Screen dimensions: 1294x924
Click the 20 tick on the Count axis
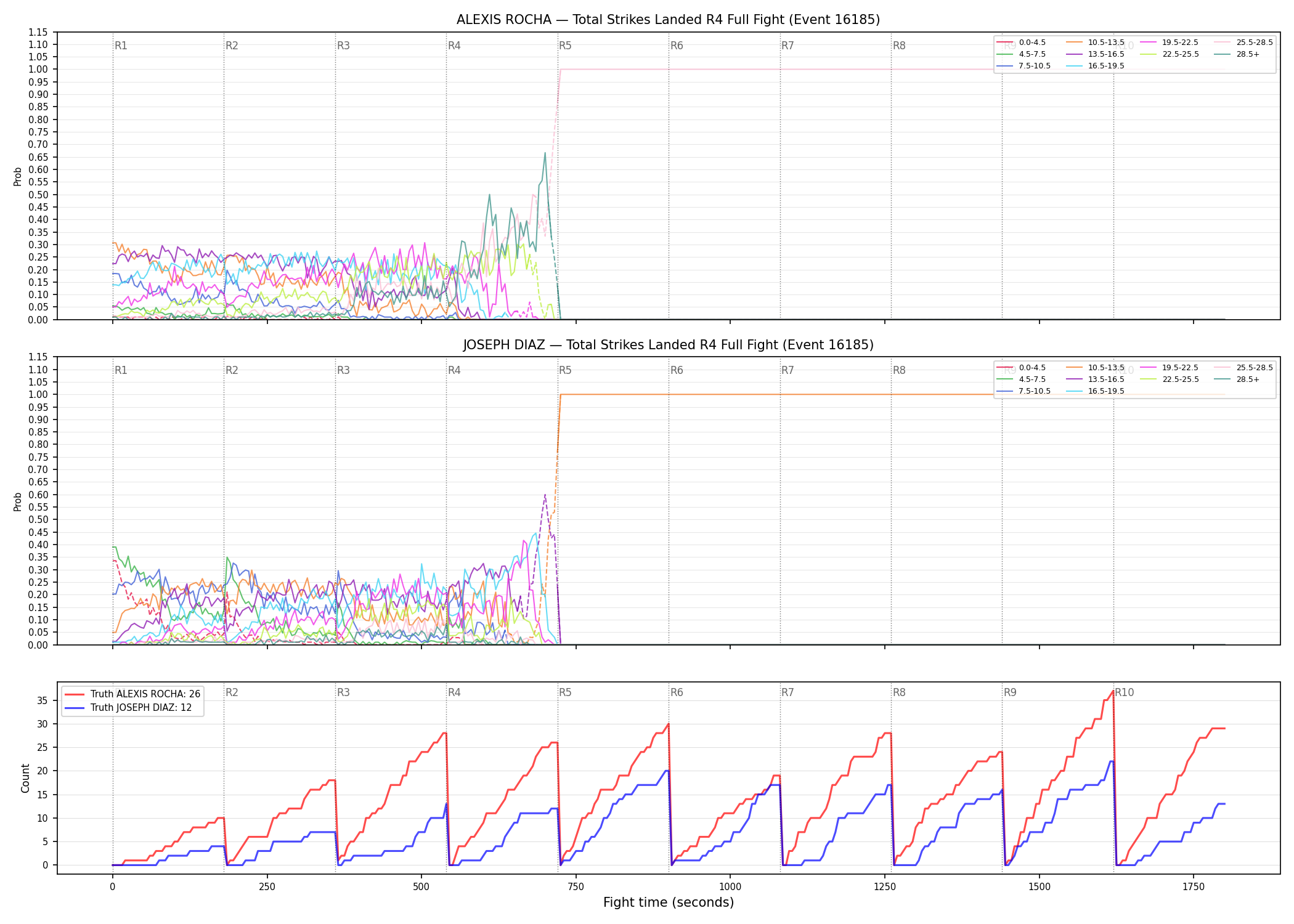[43, 771]
